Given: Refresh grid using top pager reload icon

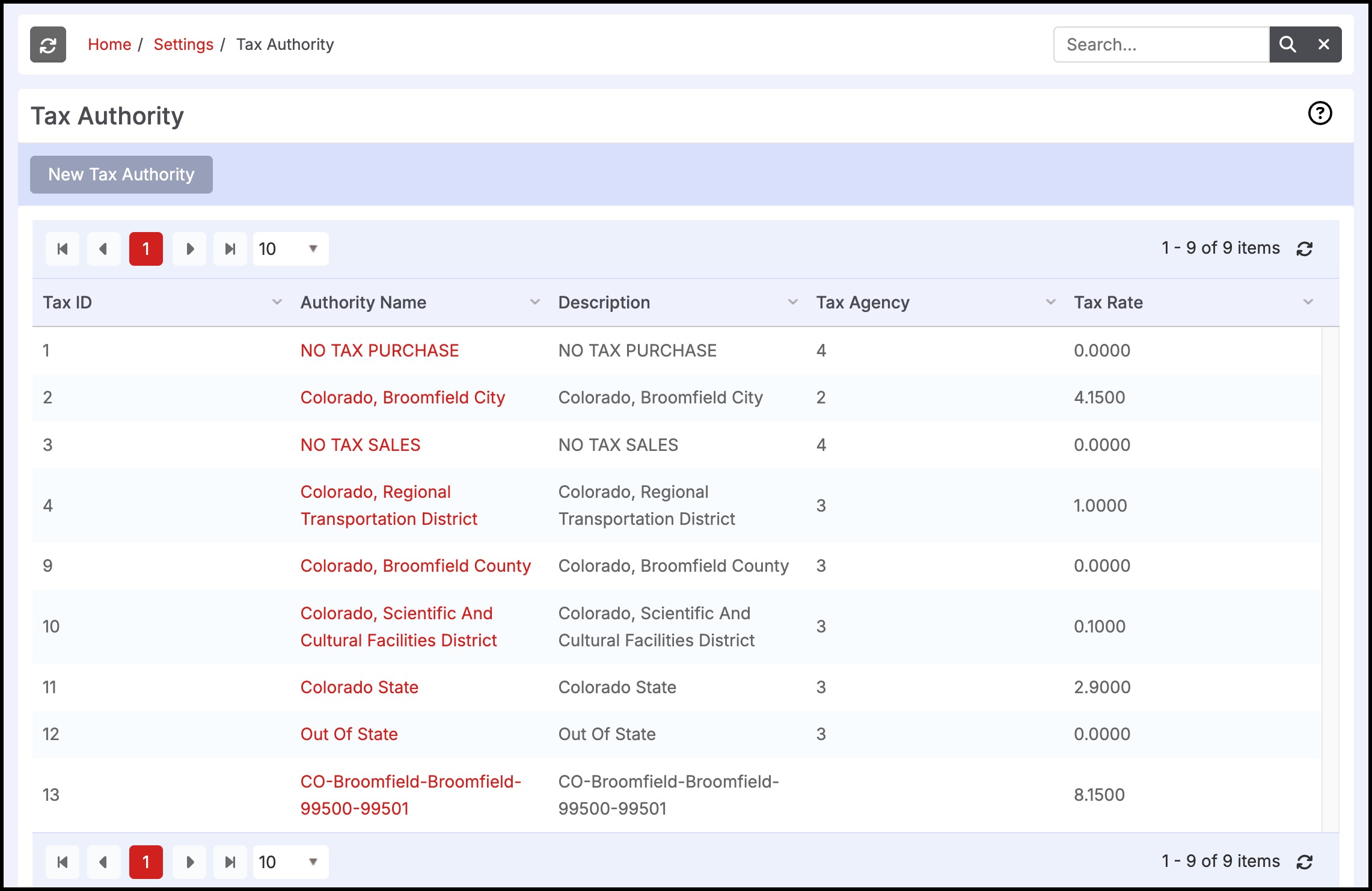Looking at the screenshot, I should (1304, 249).
